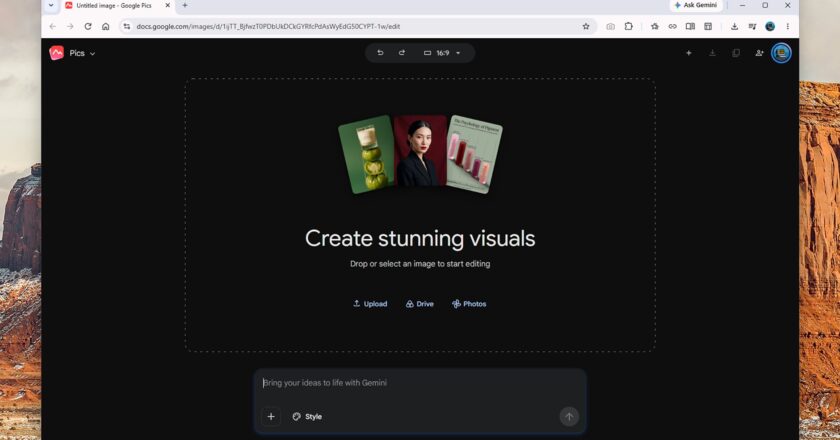
Task: Click the plus attachment button in prompt box
Action: [x=271, y=416]
